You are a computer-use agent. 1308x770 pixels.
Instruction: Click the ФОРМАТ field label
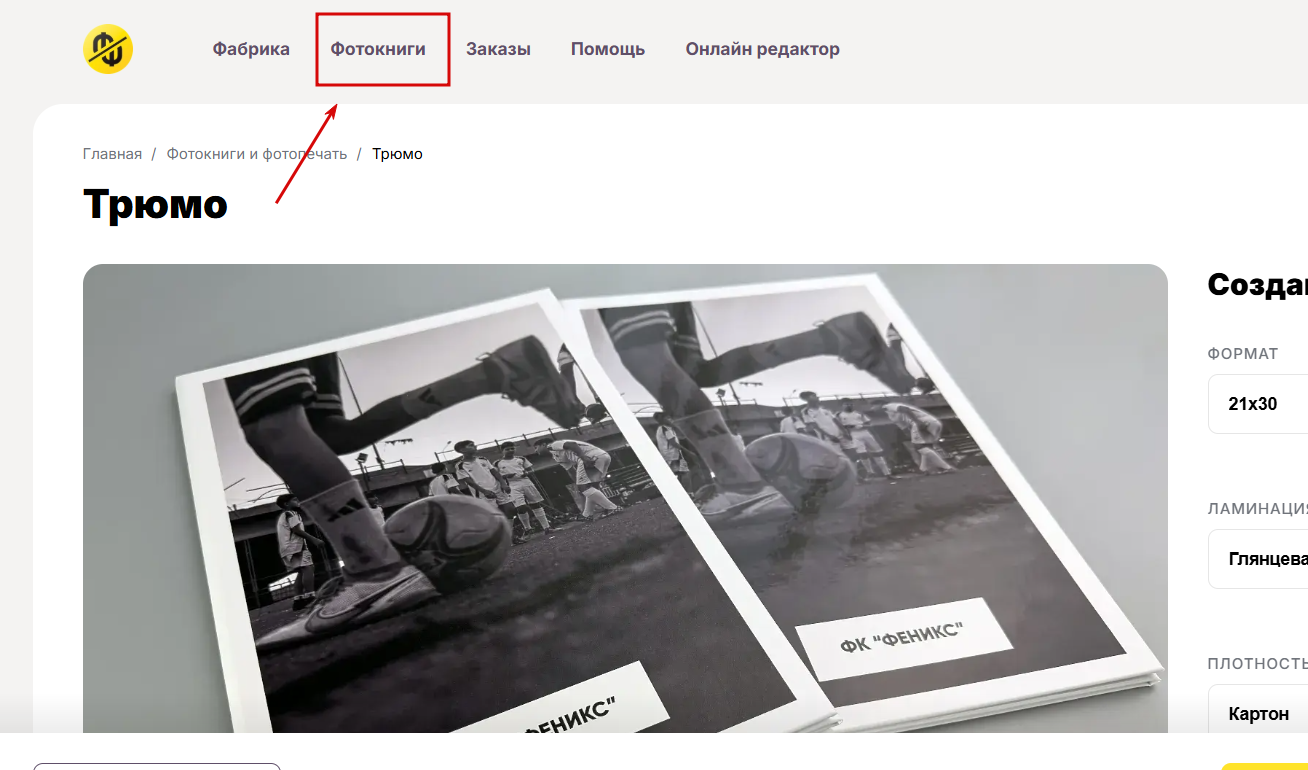(x=1243, y=354)
